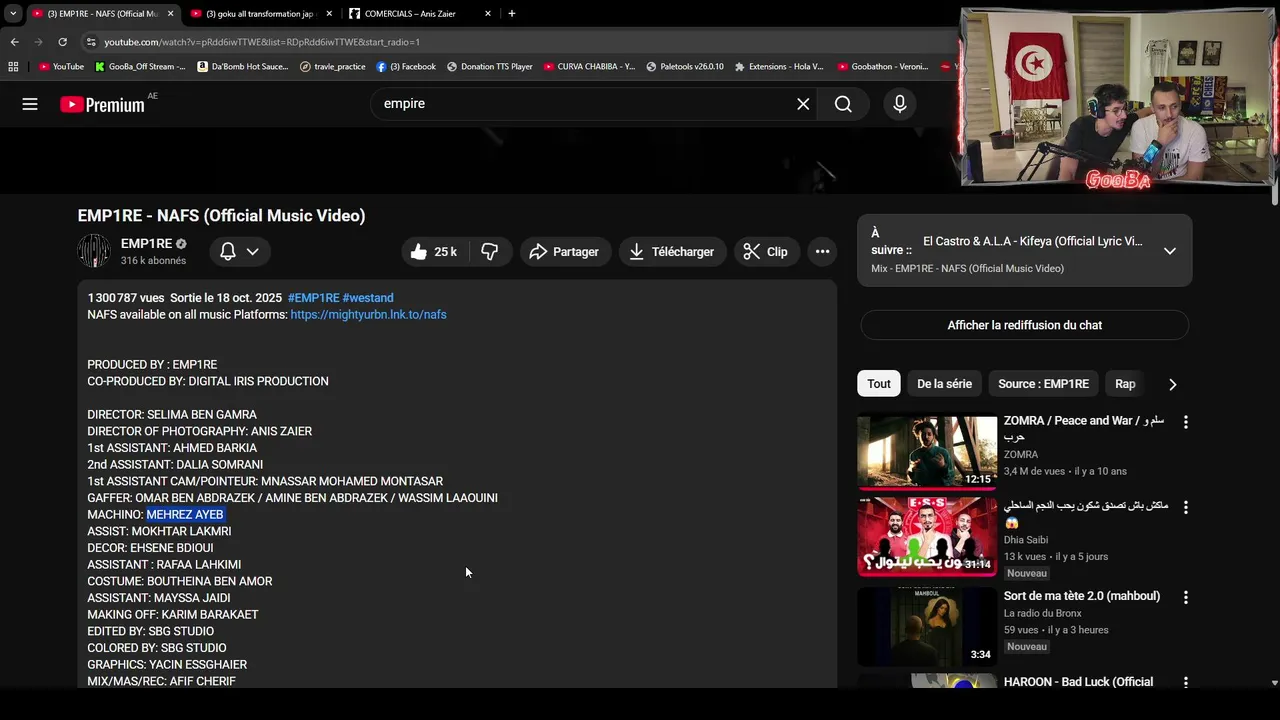Open options for ZOMRA Peace and War video
1280x720 pixels.
coord(1186,423)
